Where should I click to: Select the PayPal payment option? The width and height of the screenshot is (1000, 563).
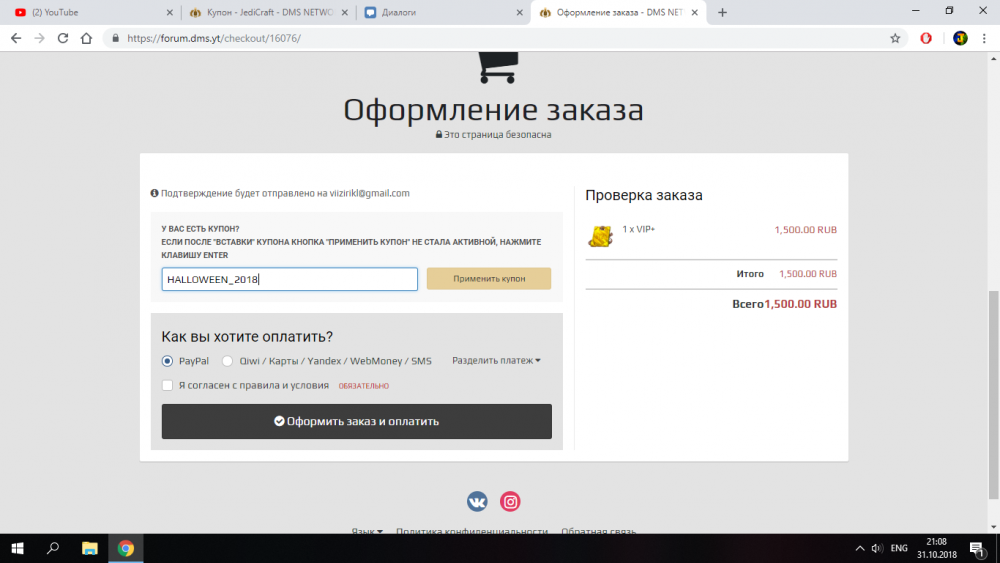coord(167,361)
